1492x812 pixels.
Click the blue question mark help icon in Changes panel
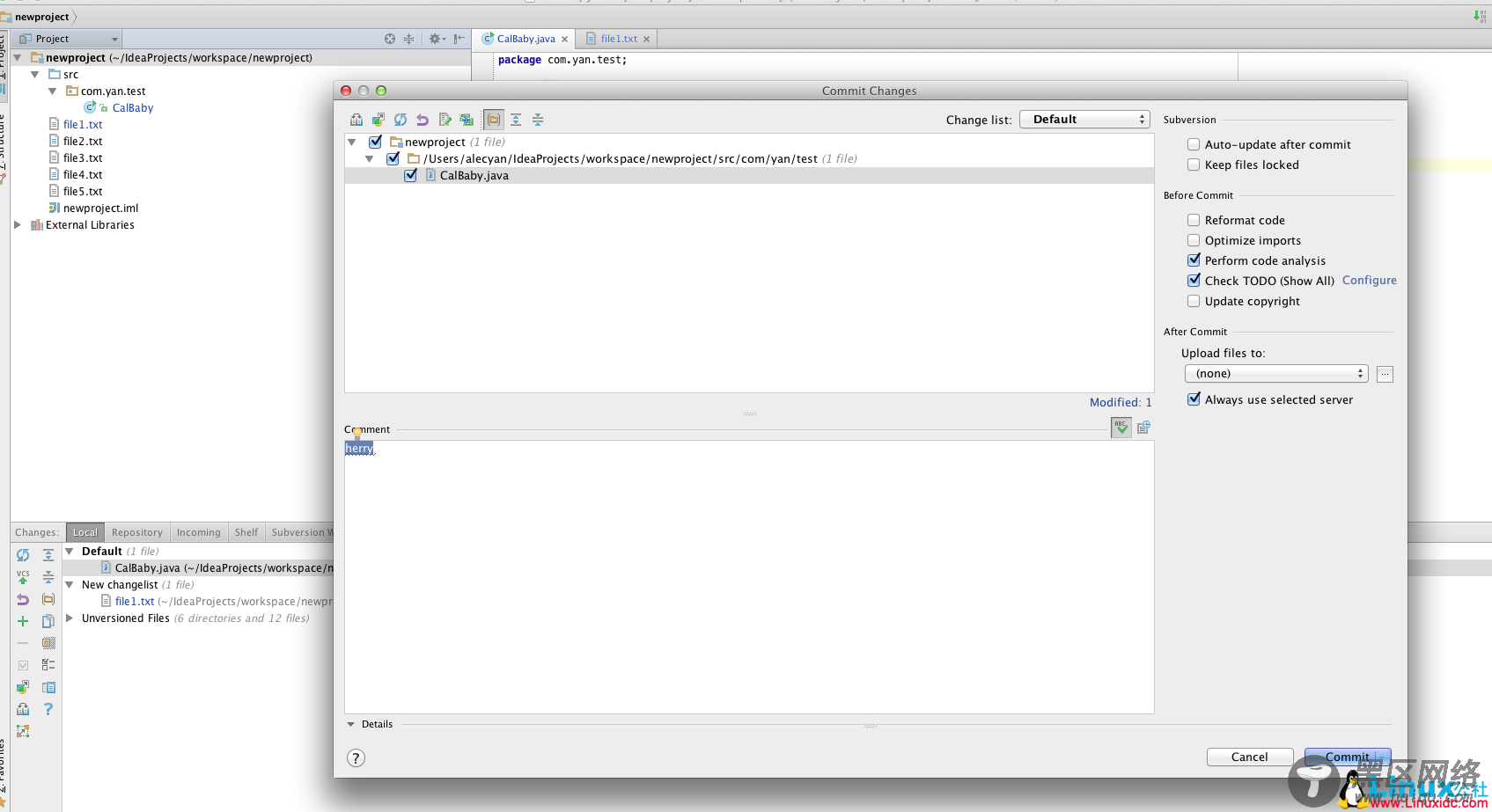(x=48, y=709)
